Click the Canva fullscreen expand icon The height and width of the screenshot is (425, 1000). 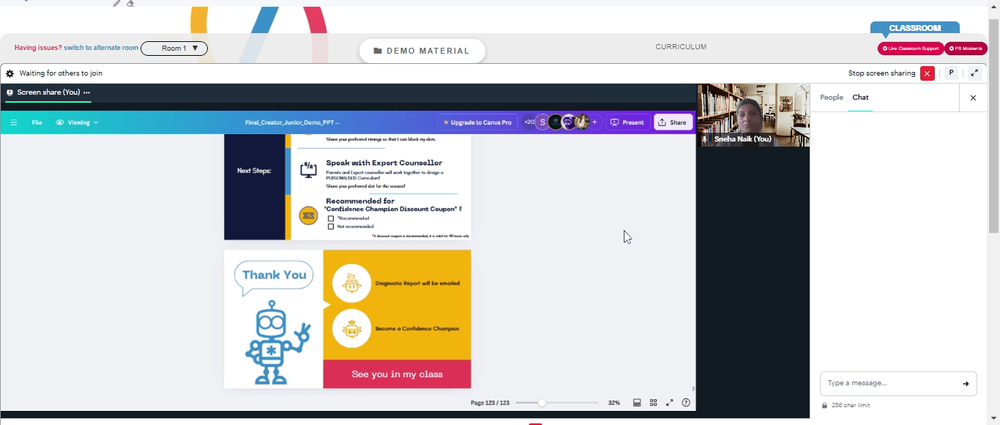[x=670, y=403]
